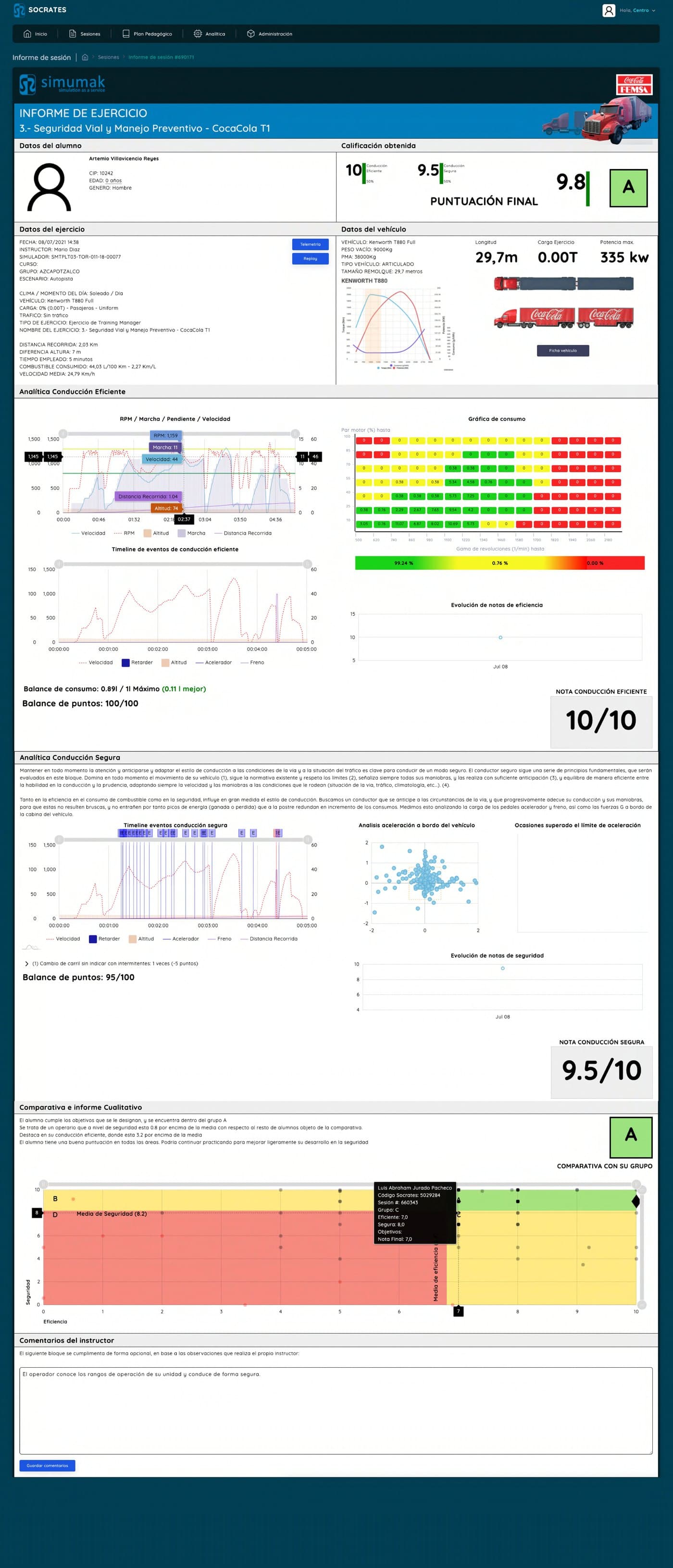Image resolution: width=673 pixels, height=1568 pixels.
Task: Click the Balance de puntos: 95/100 text
Action: [x=78, y=978]
